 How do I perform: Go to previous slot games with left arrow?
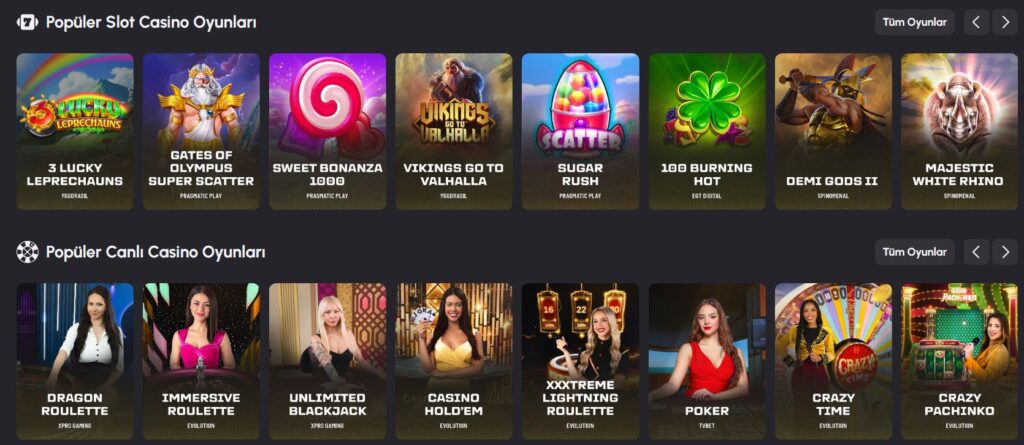[976, 22]
